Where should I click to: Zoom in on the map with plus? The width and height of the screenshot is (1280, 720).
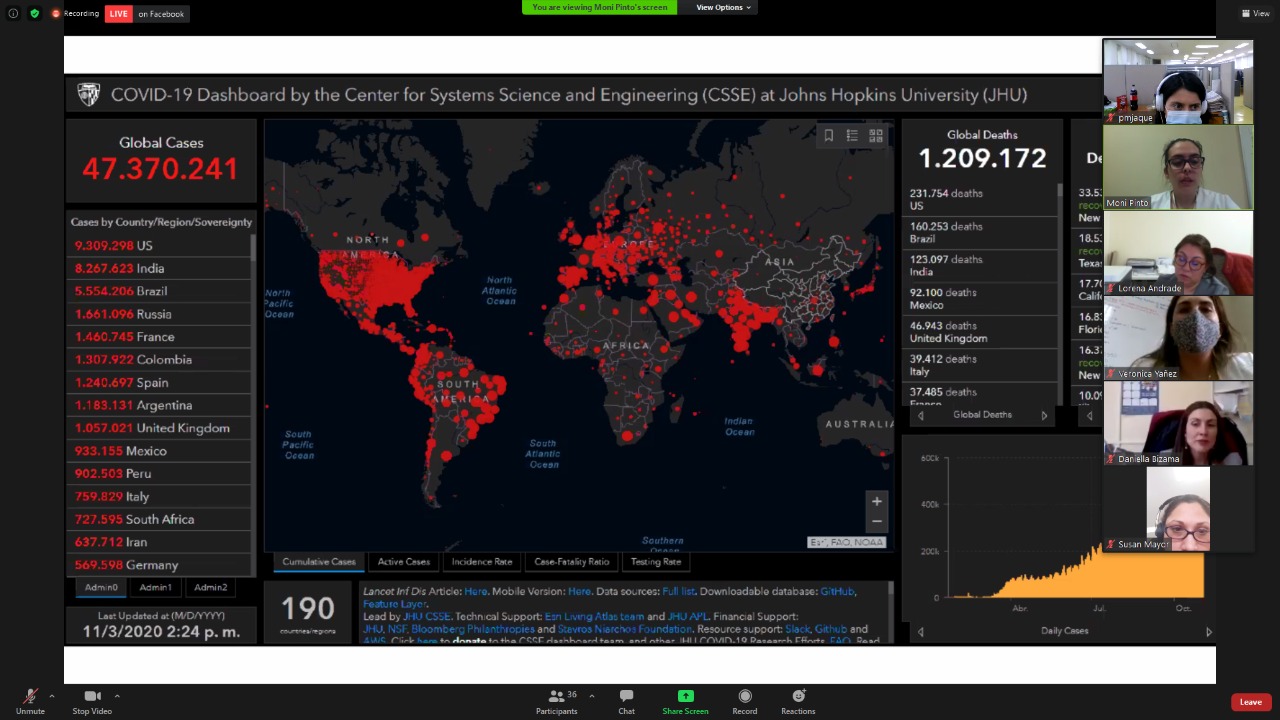point(877,502)
